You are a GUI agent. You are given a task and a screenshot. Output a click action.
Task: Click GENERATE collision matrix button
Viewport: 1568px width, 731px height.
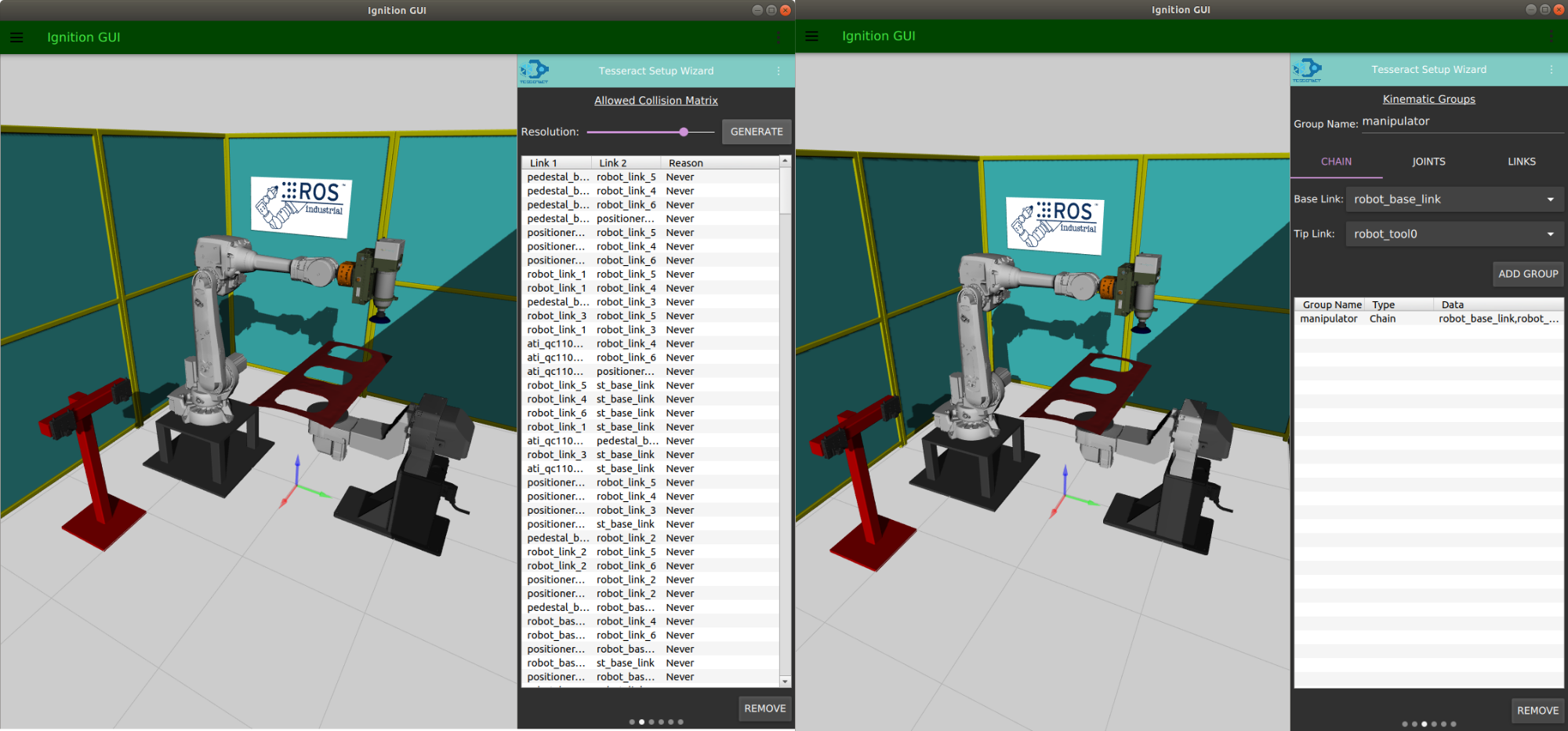757,132
